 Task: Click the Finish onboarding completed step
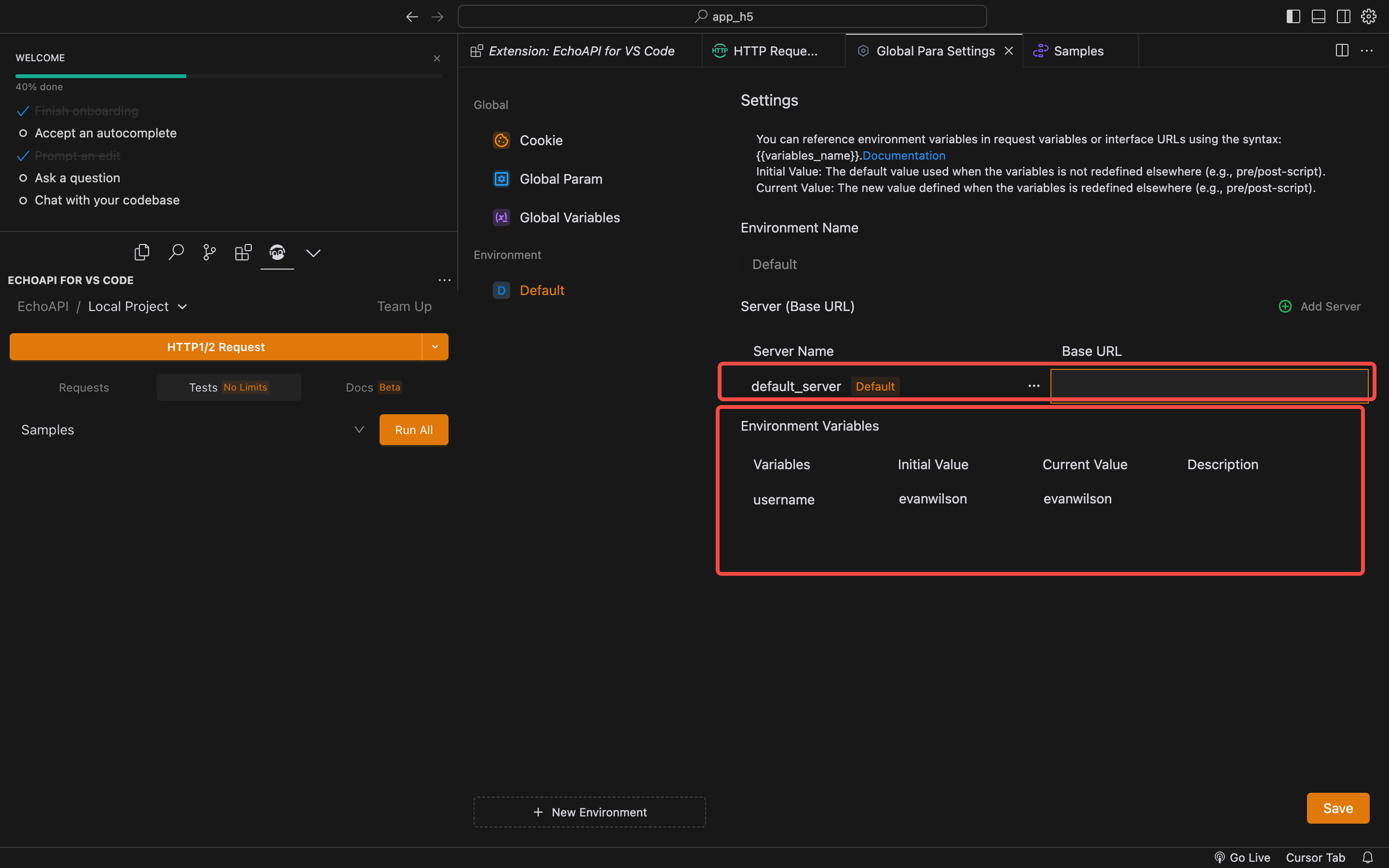pos(87,111)
